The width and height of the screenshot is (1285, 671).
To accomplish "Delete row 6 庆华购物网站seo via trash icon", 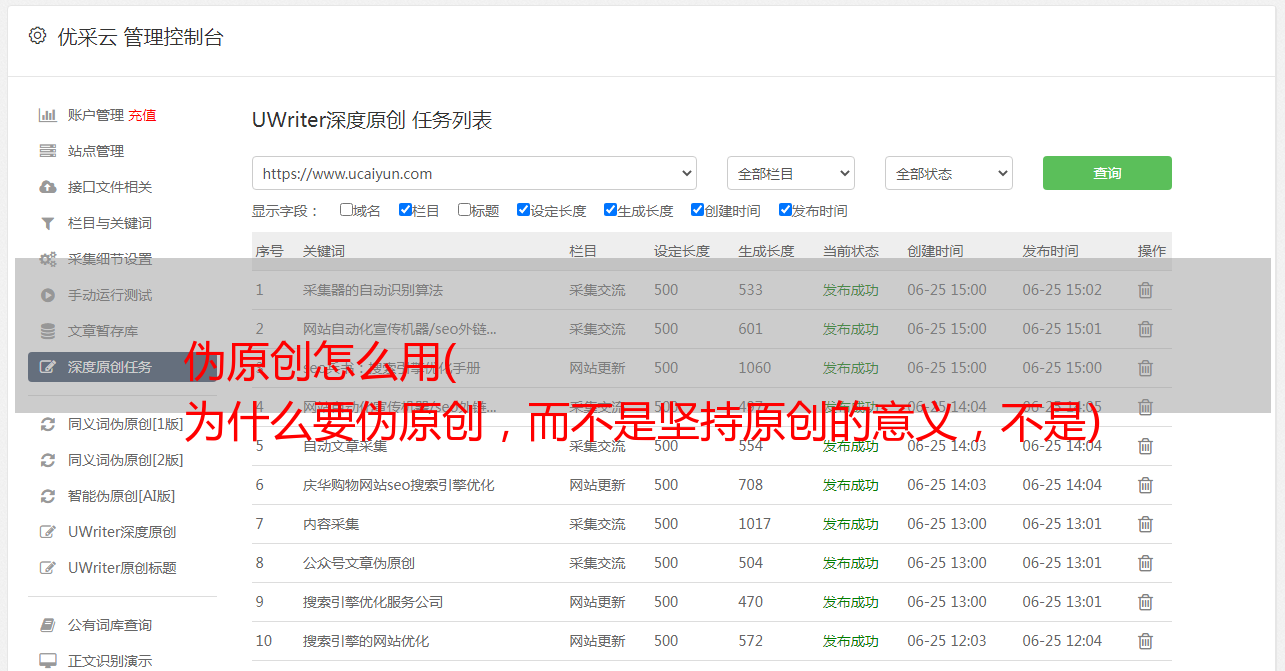I will tap(1145, 485).
